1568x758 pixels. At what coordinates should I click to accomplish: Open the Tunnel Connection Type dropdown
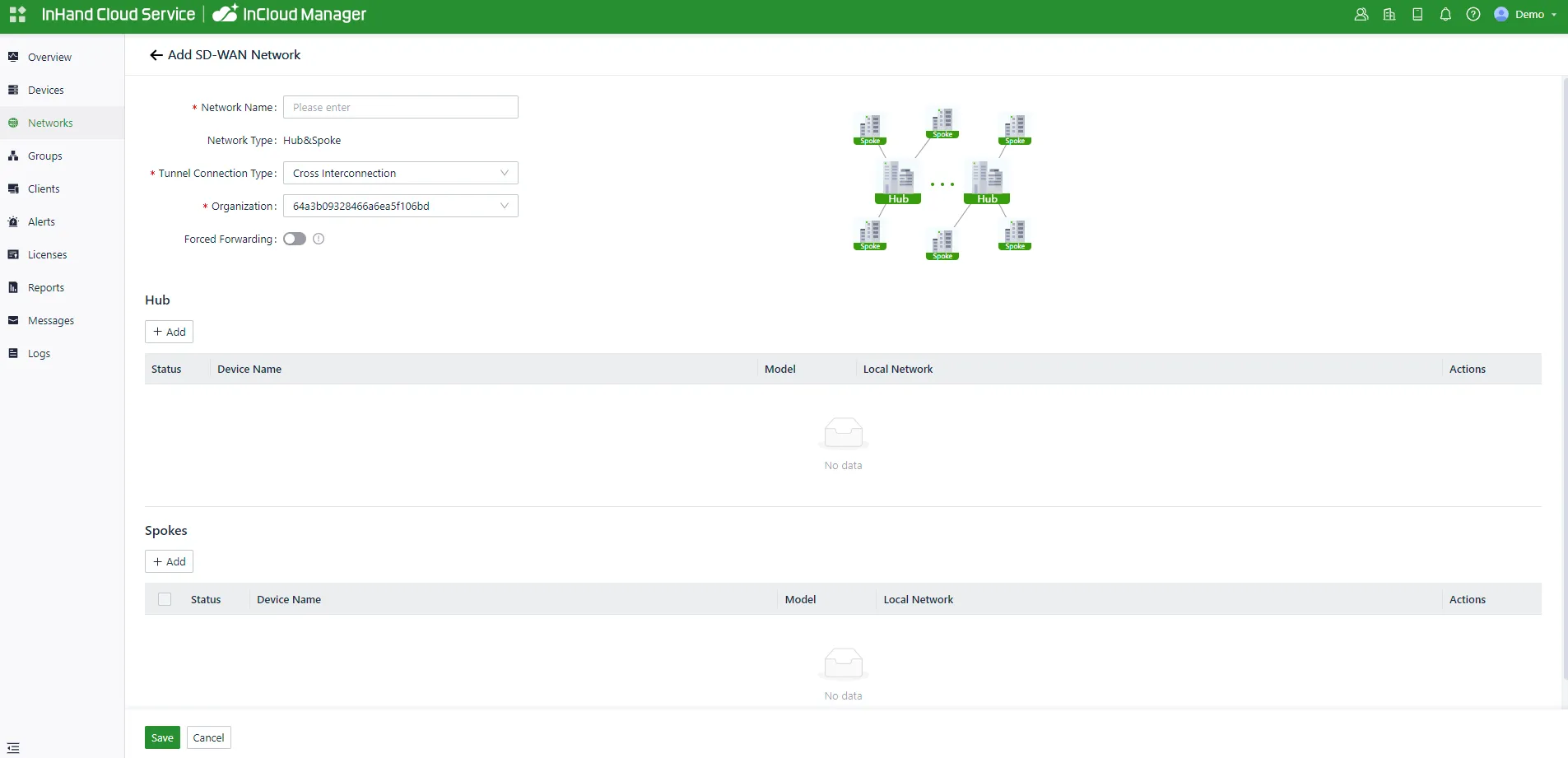click(401, 173)
